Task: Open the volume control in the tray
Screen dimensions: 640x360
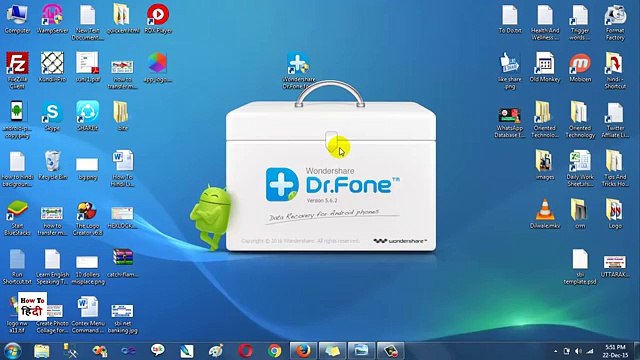Action: click(578, 351)
